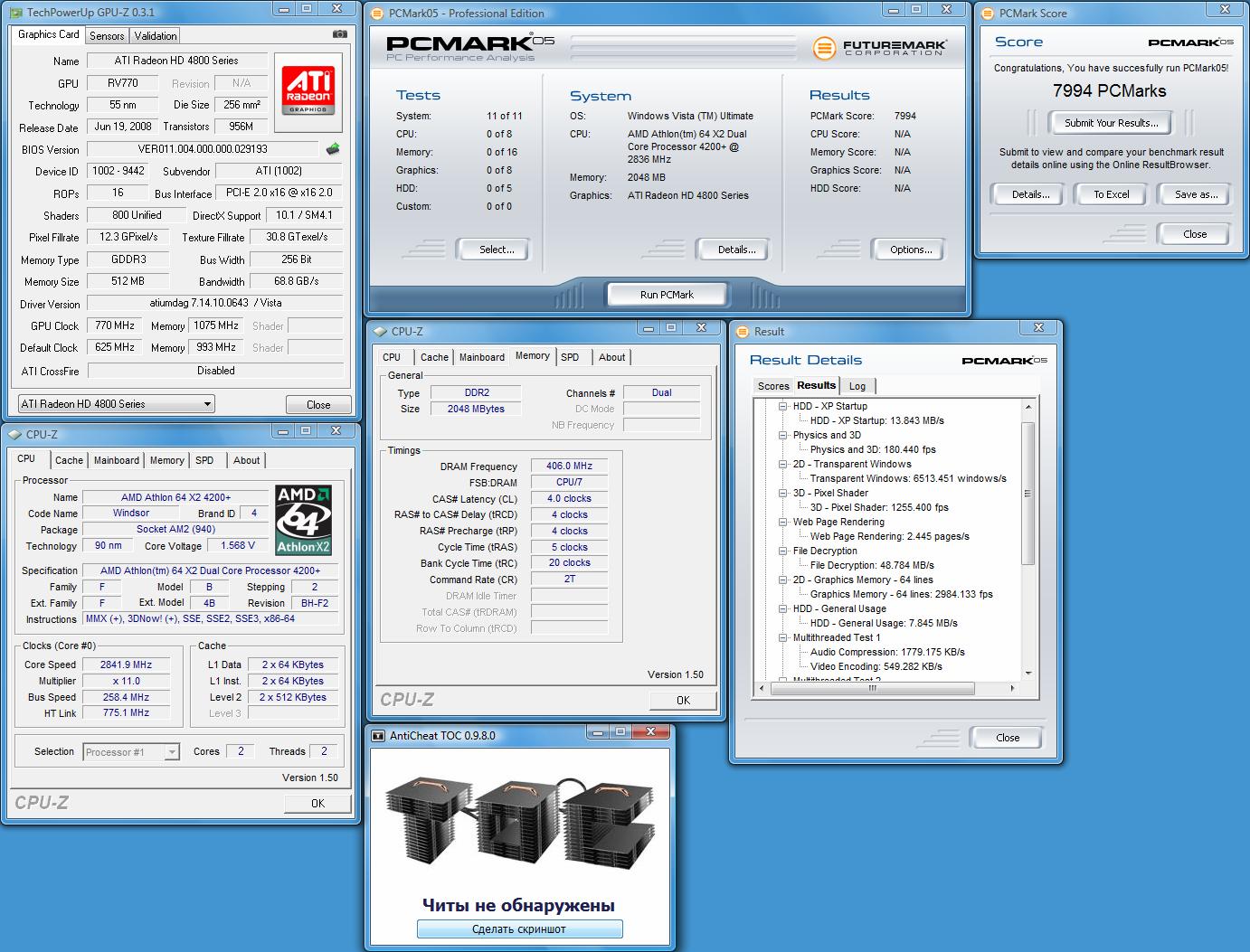Viewport: 1250px width, 952px height.
Task: Select the Graphics Card tab
Action: [x=49, y=34]
